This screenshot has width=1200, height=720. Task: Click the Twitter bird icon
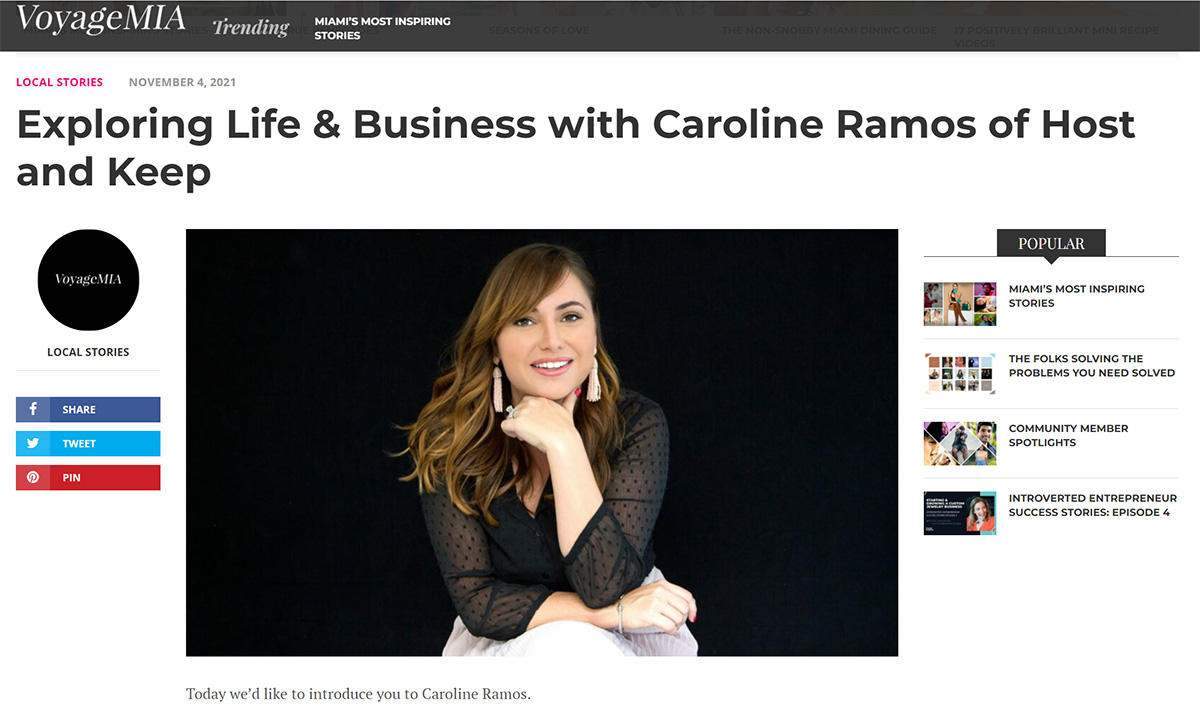pyautogui.click(x=33, y=443)
